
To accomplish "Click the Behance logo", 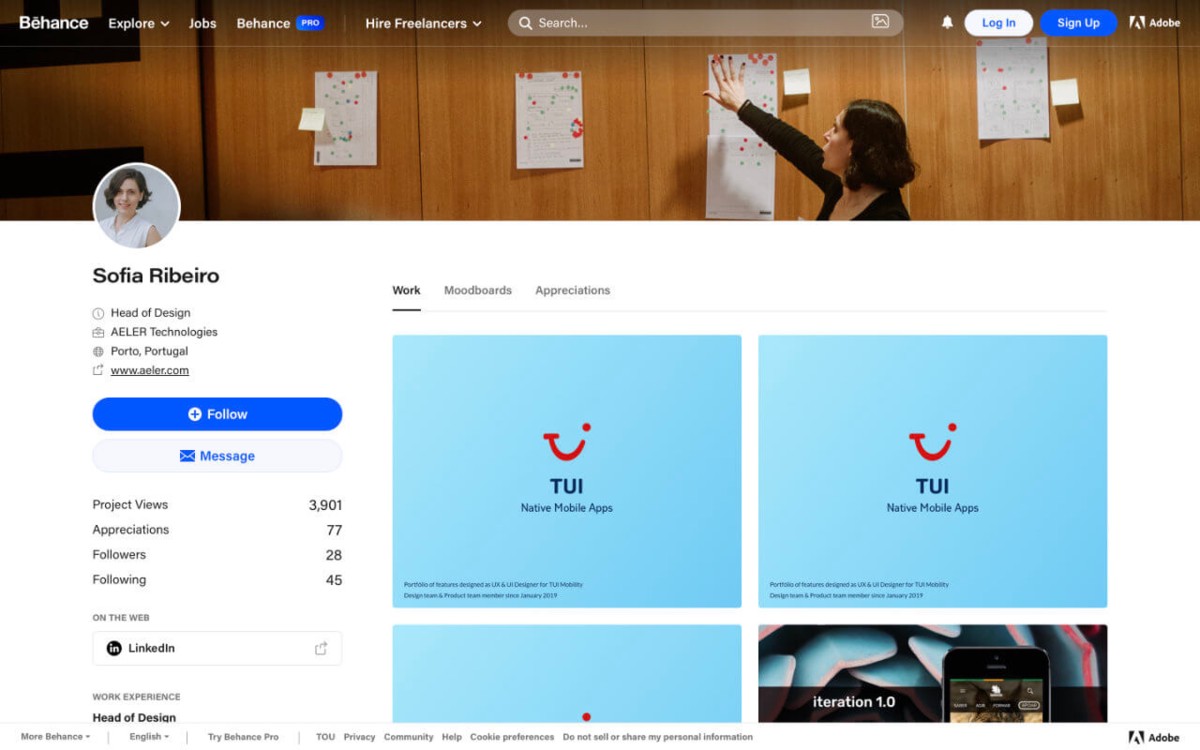I will click(x=54, y=23).
